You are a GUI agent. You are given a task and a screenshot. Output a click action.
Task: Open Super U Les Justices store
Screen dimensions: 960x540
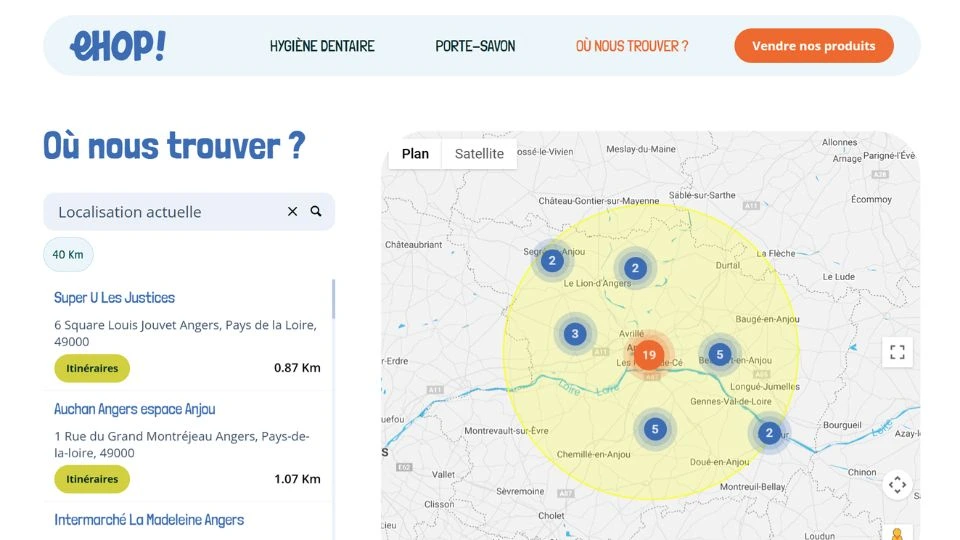[114, 298]
